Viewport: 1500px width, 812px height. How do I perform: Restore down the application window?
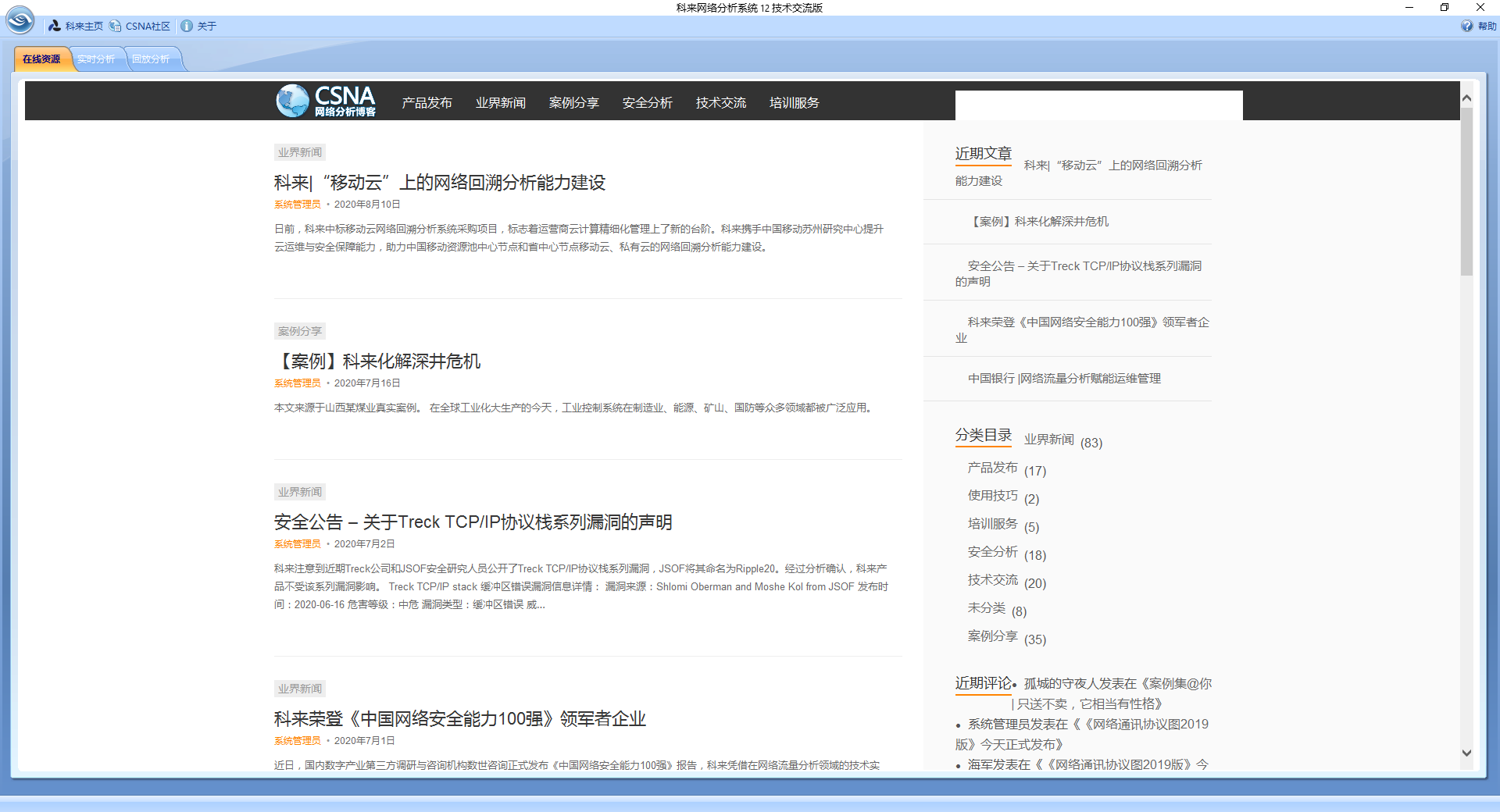click(1445, 8)
